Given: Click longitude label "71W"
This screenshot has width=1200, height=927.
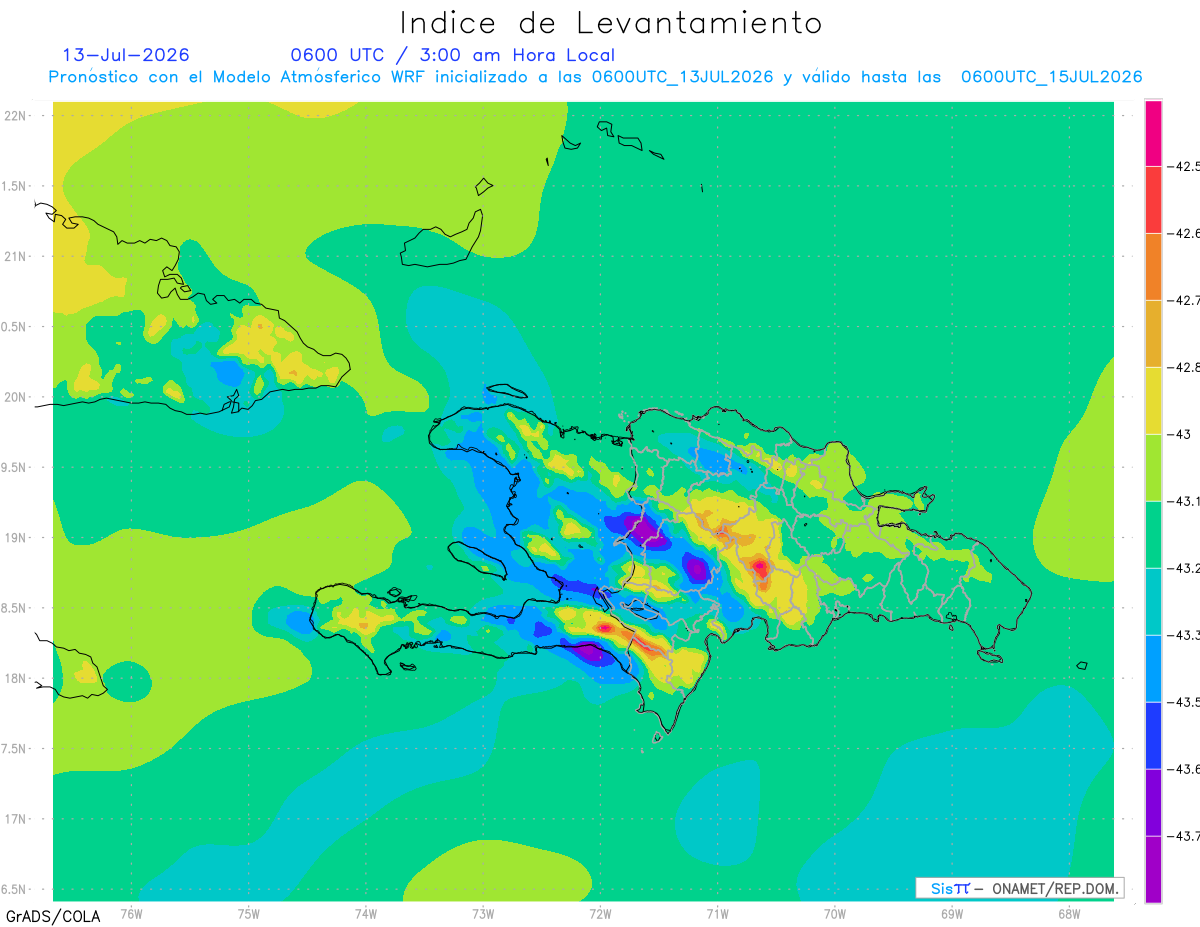Looking at the screenshot, I should pos(717,913).
